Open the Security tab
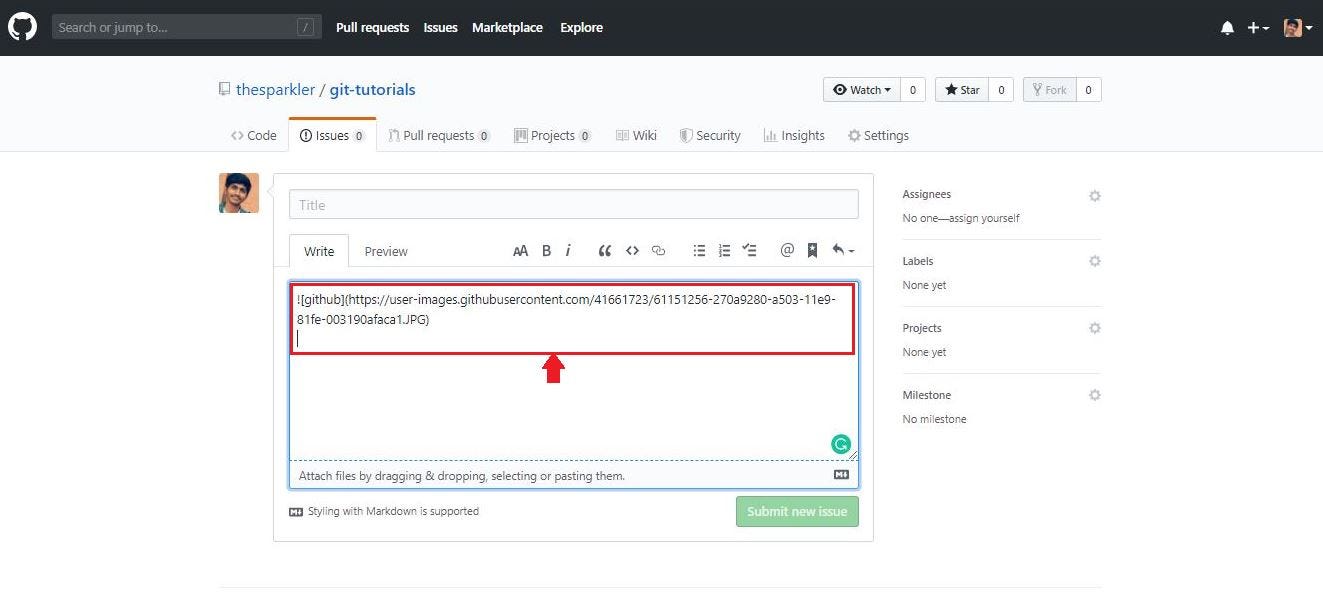The image size is (1323, 598). 710,135
